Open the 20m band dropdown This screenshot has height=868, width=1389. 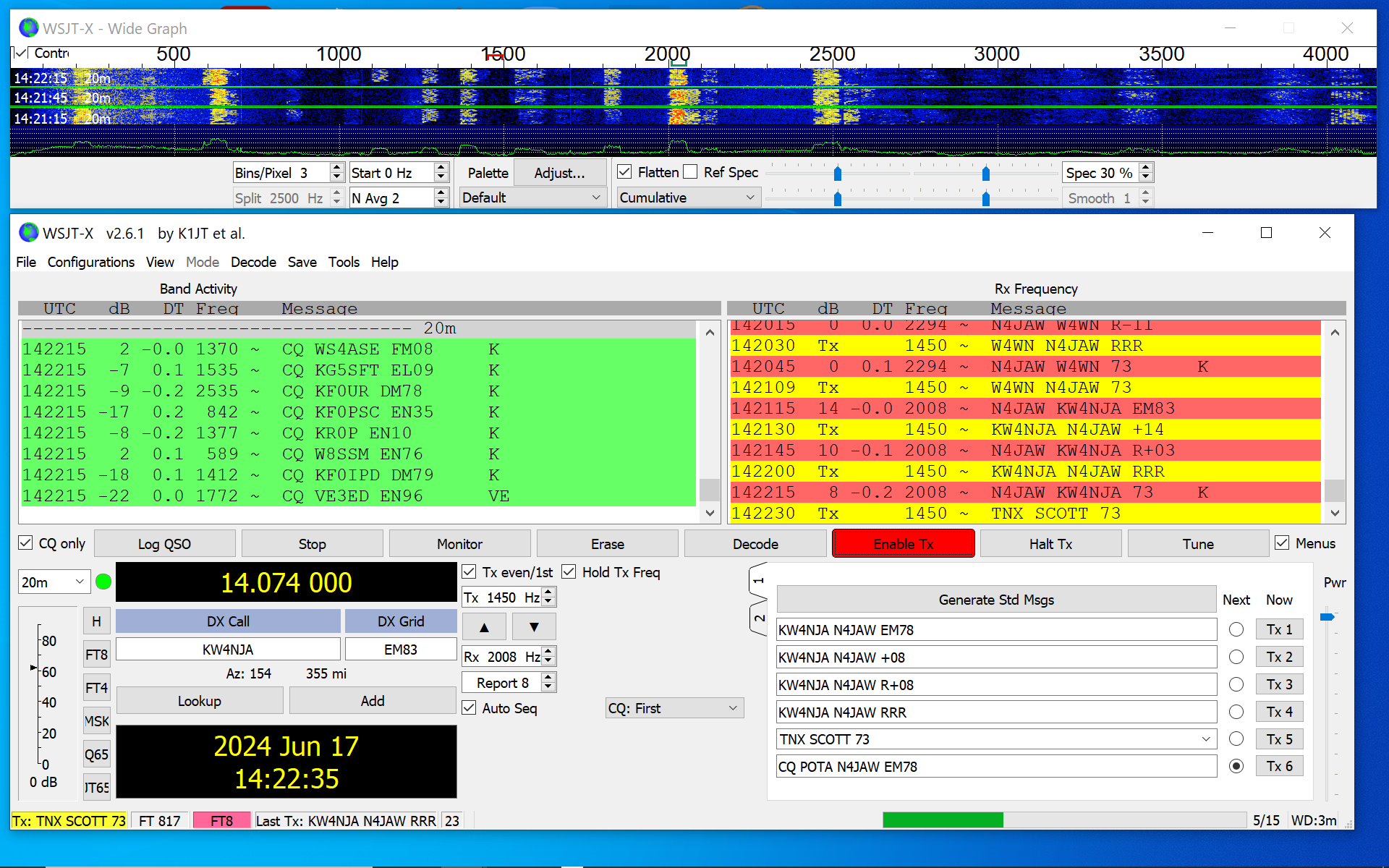coord(54,582)
